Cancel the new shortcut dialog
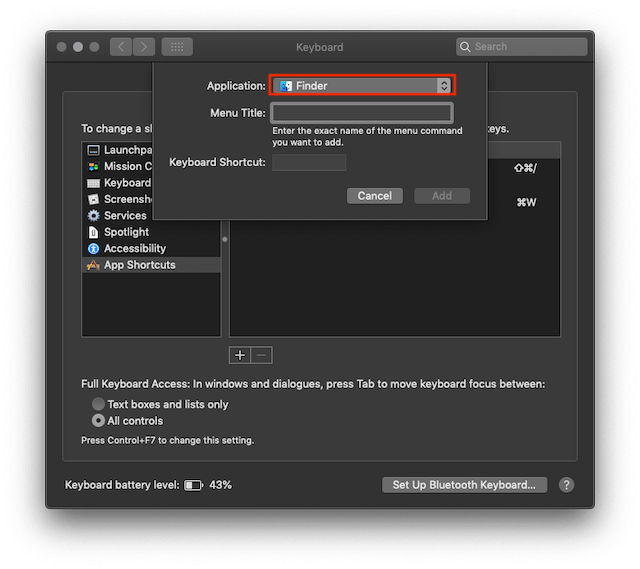The height and width of the screenshot is (569, 640). pos(375,196)
